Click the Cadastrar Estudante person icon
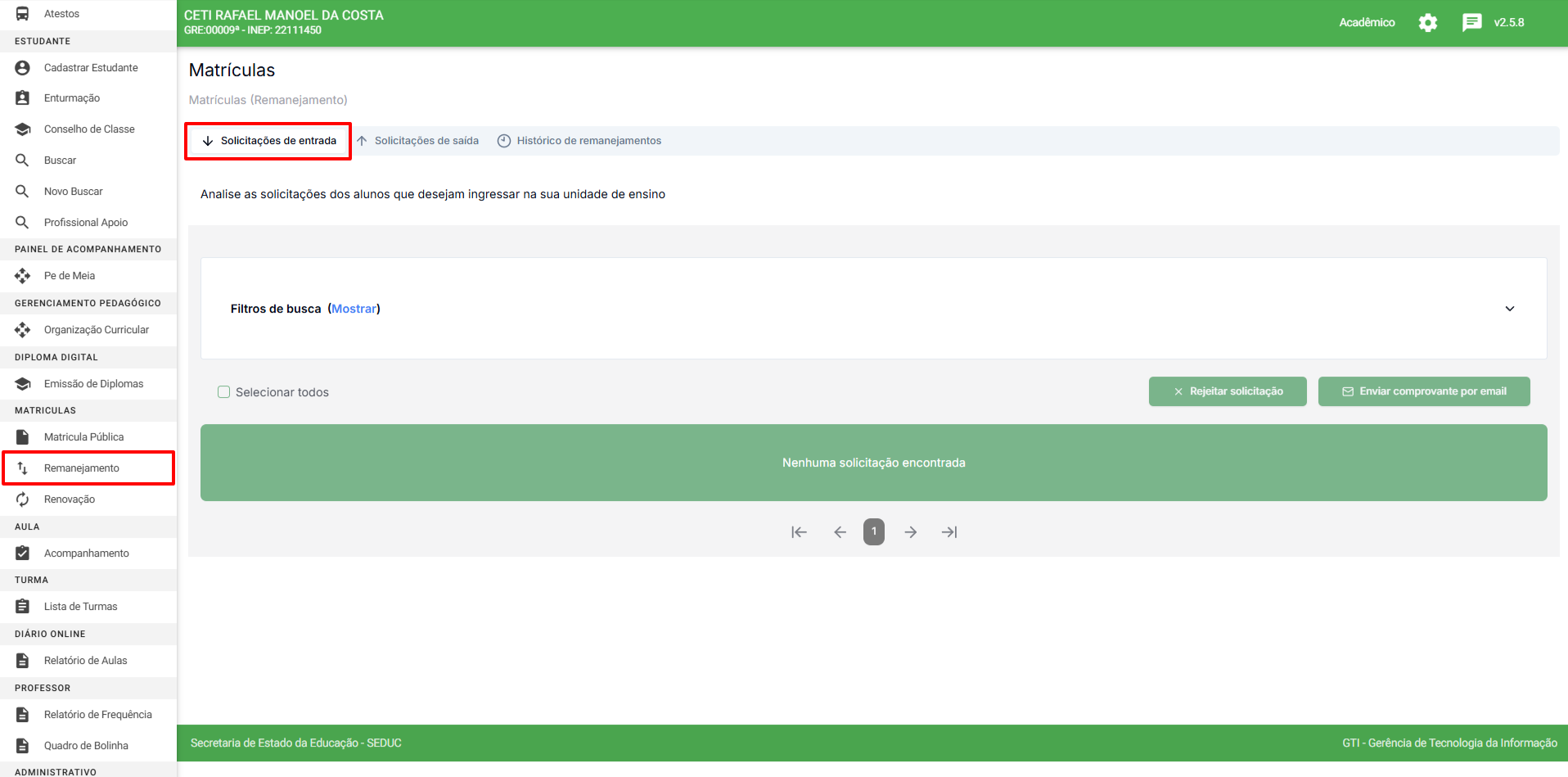Image resolution: width=1568 pixels, height=777 pixels. click(23, 68)
